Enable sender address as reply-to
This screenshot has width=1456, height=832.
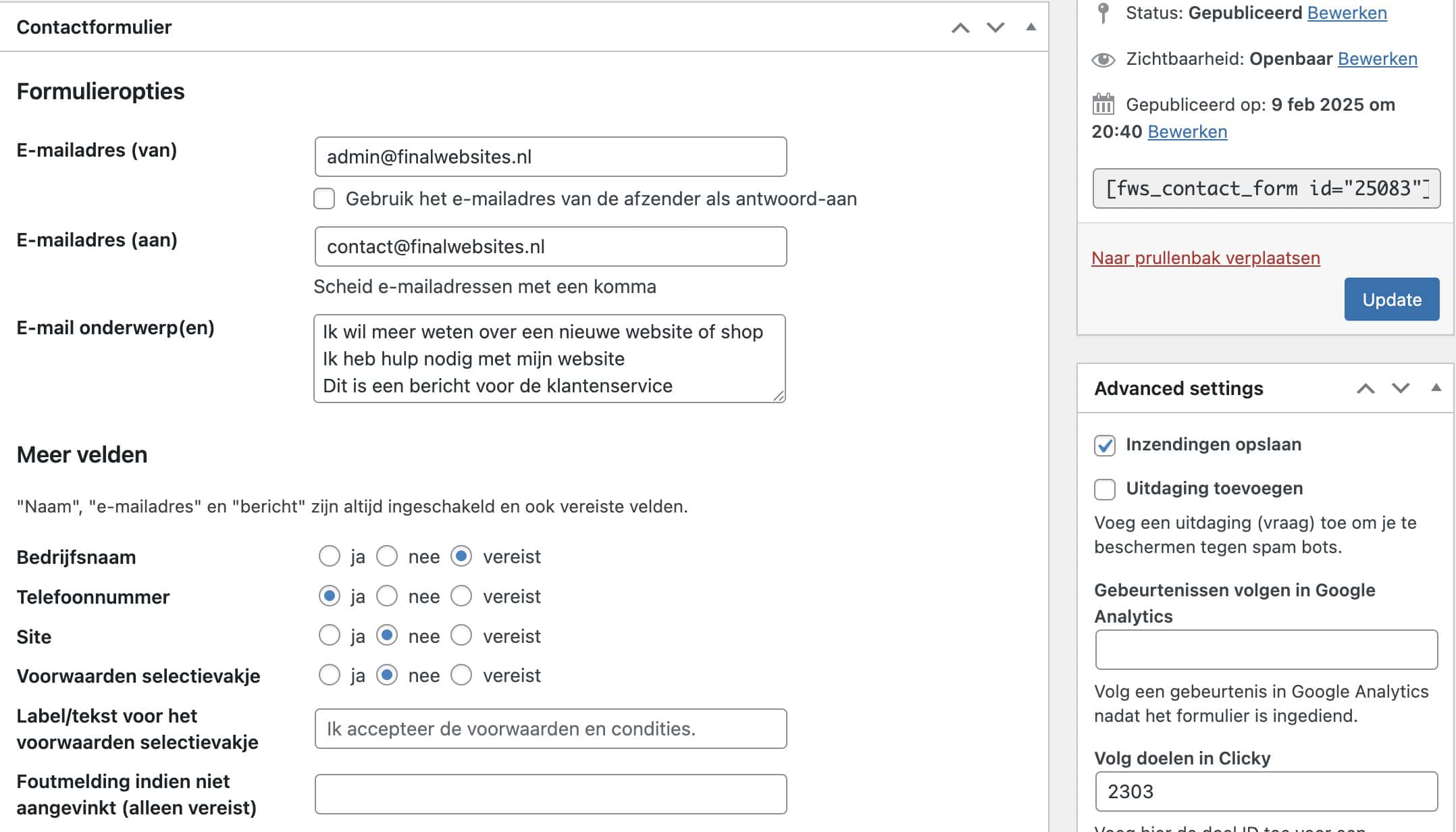[325, 199]
